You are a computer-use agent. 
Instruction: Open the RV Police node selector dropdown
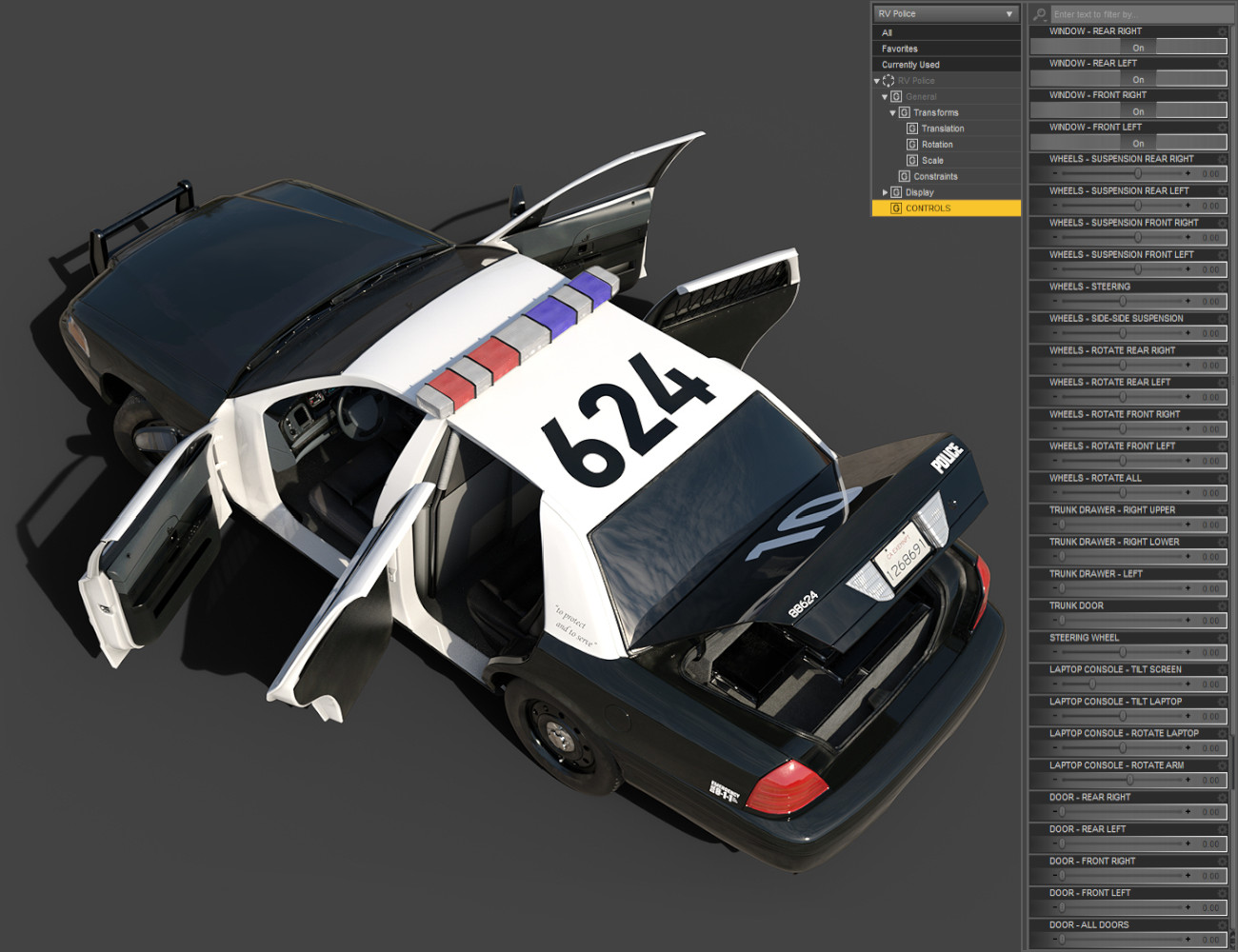(947, 14)
